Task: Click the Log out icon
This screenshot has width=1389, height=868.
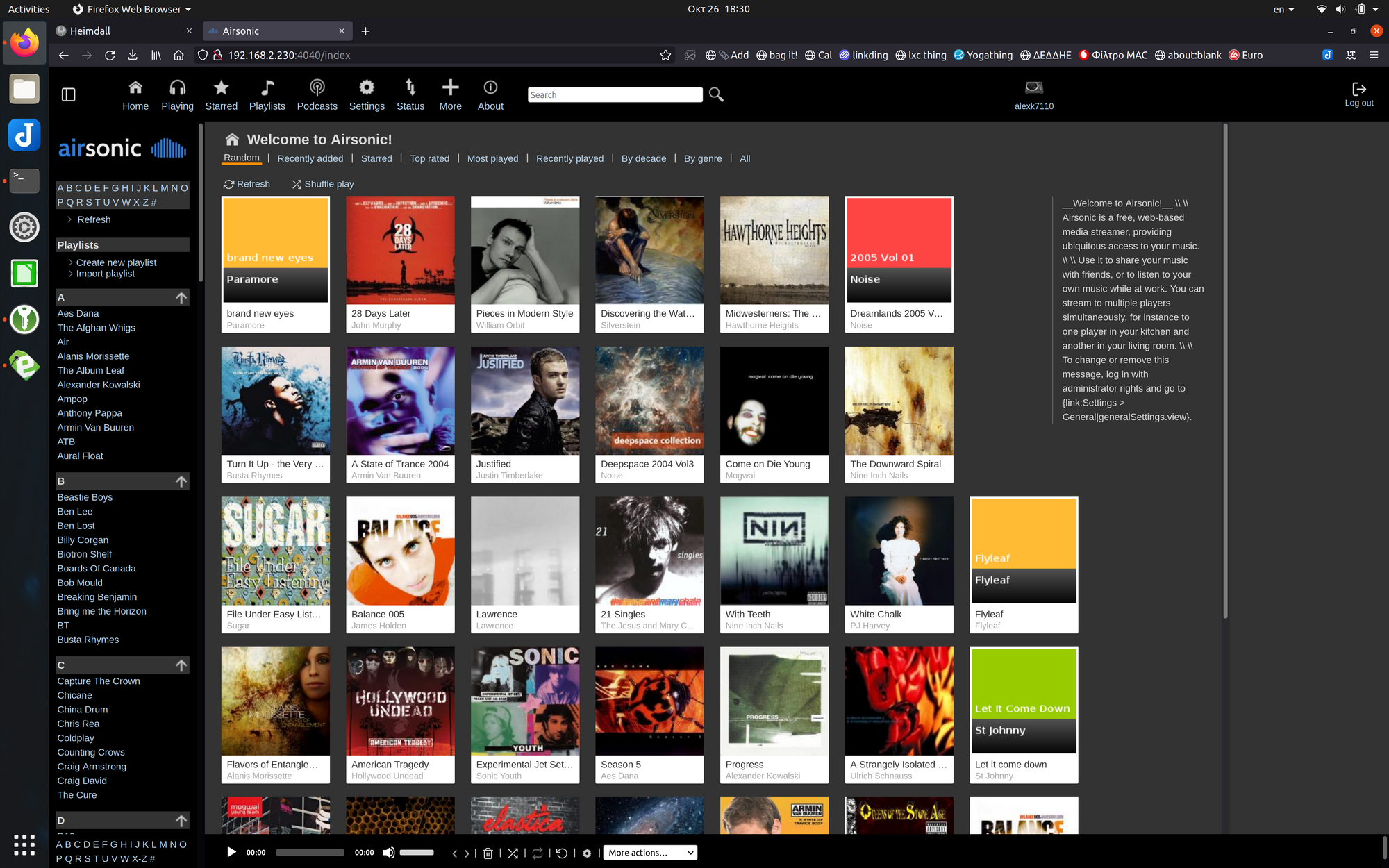Action: pos(1359,89)
